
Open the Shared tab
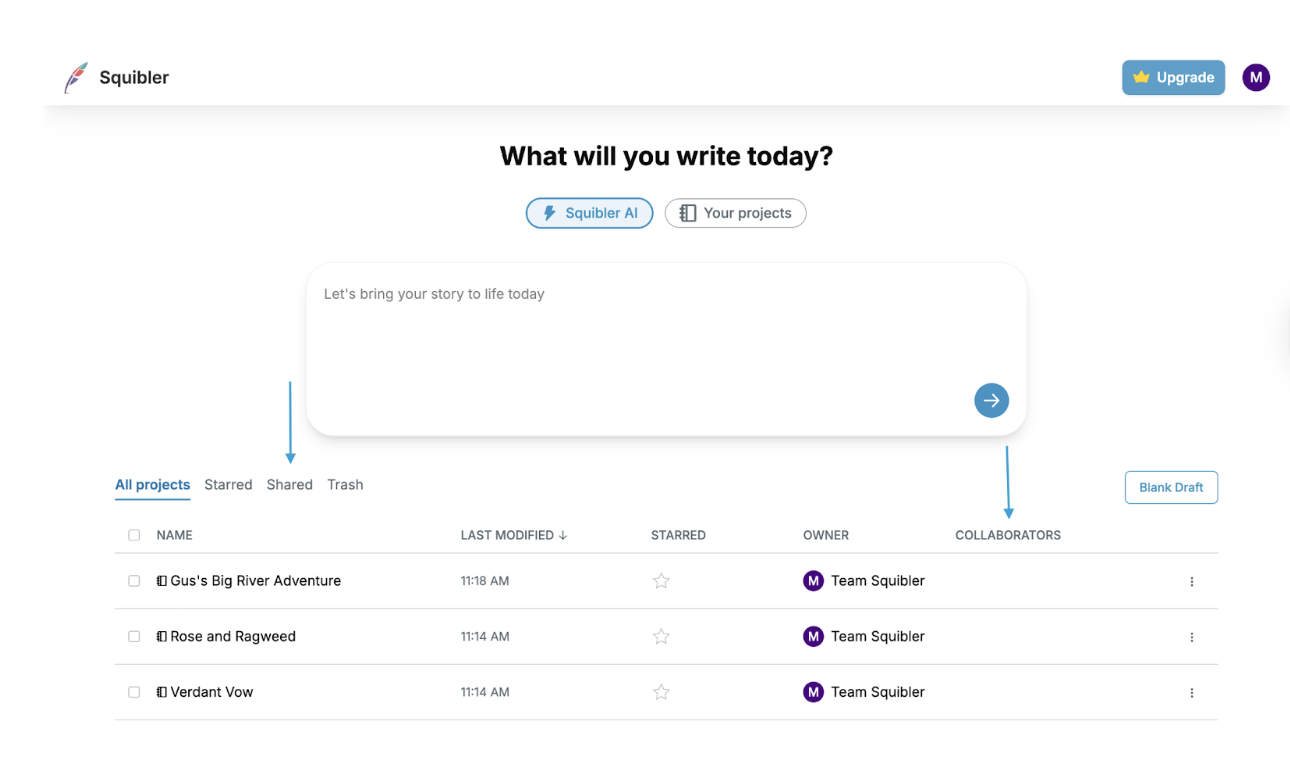[290, 485]
